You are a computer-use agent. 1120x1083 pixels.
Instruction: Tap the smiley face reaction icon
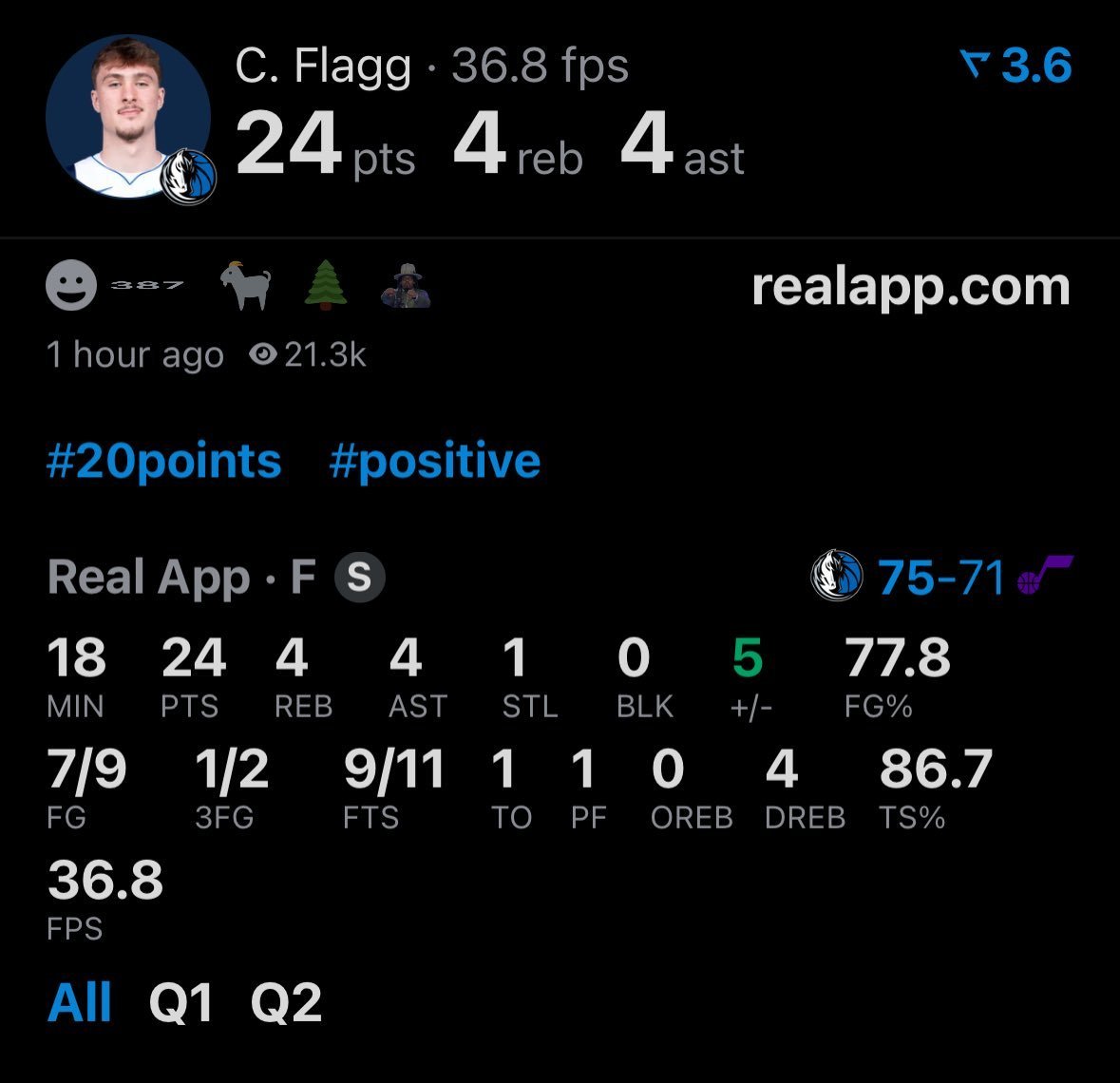click(x=71, y=285)
